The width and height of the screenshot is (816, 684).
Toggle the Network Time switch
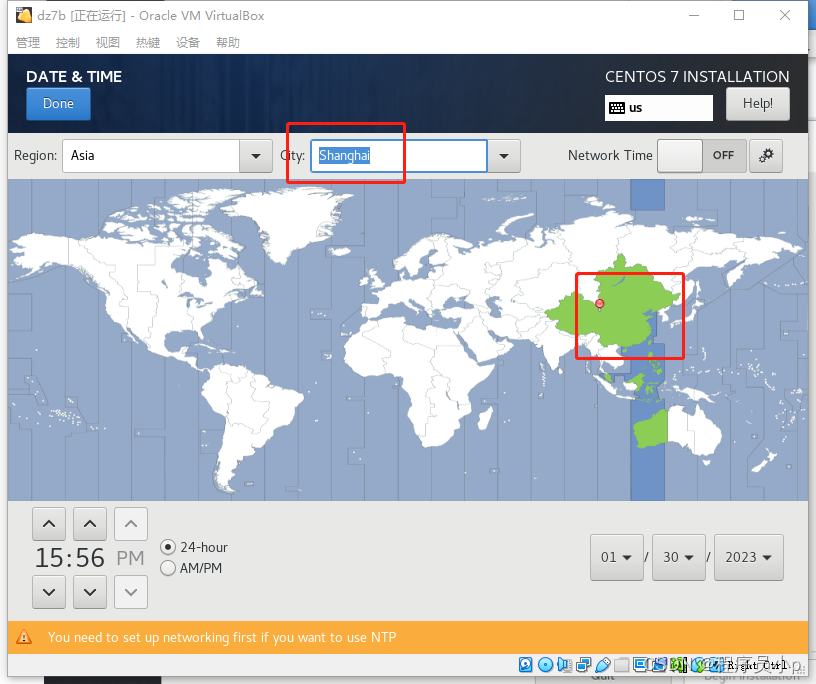(x=702, y=156)
